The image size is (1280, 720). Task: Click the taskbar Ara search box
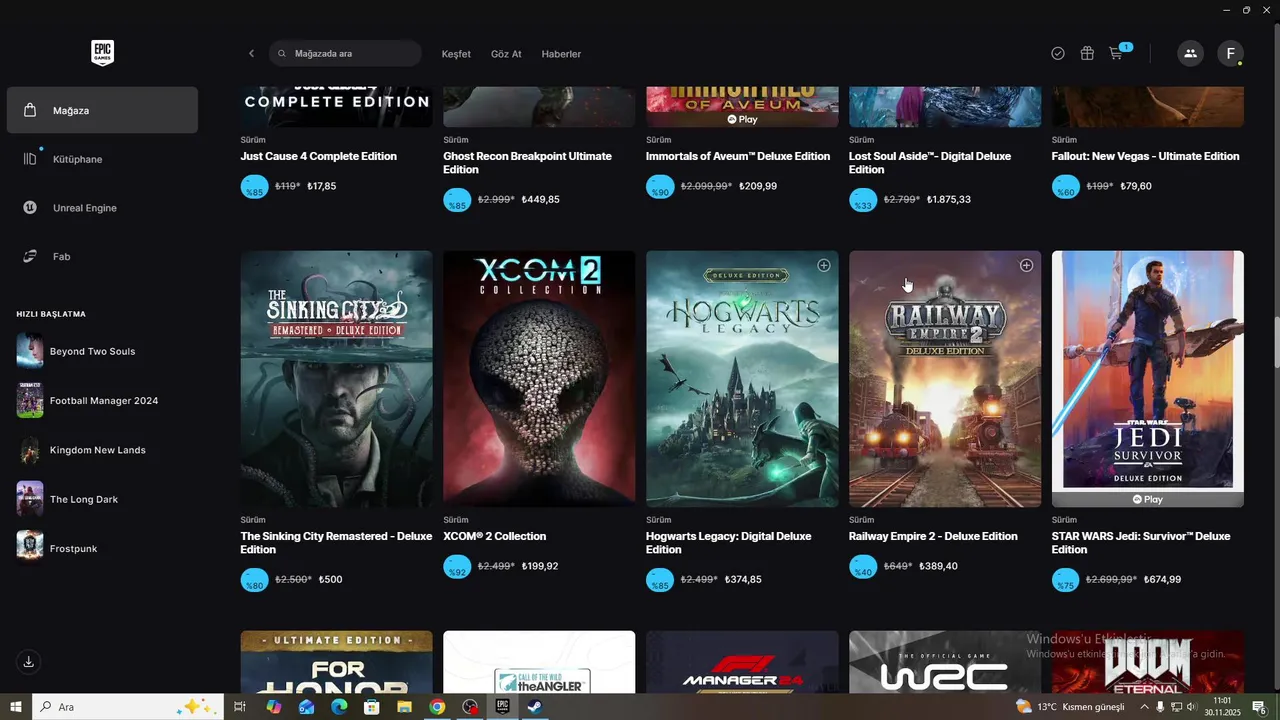(128, 707)
